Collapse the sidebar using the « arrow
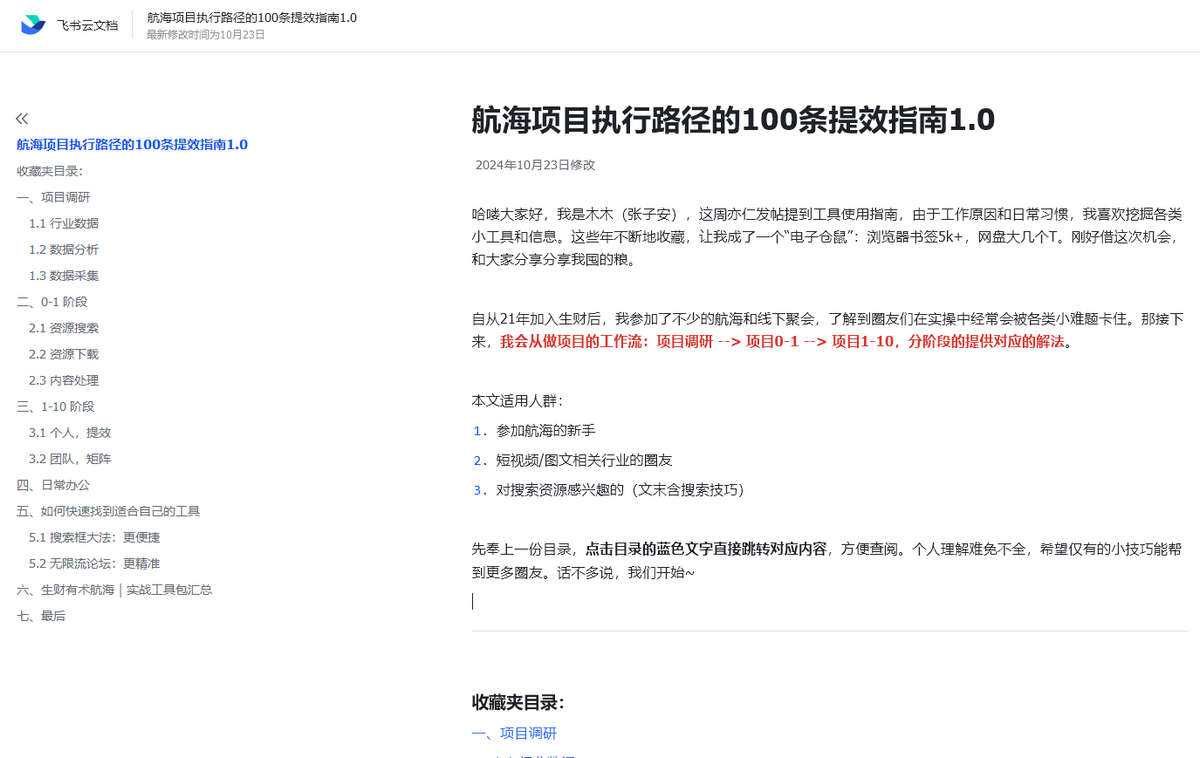The height and width of the screenshot is (758, 1200). coord(21,118)
